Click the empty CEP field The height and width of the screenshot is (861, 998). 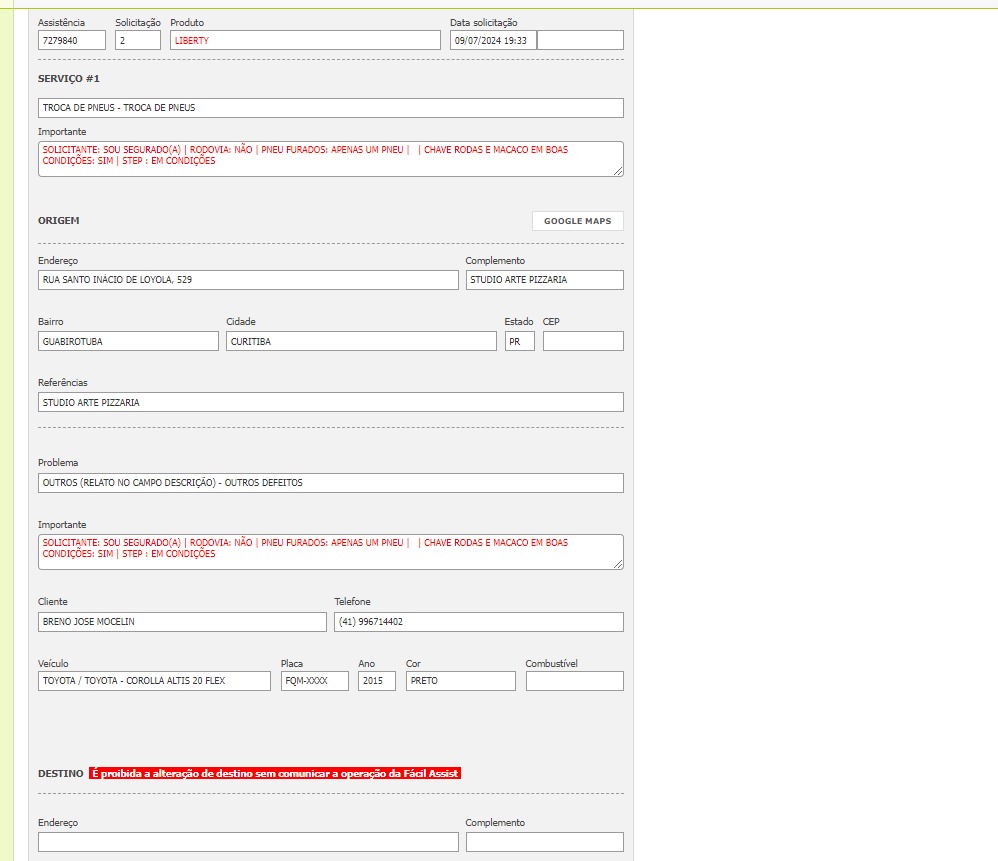point(583,341)
